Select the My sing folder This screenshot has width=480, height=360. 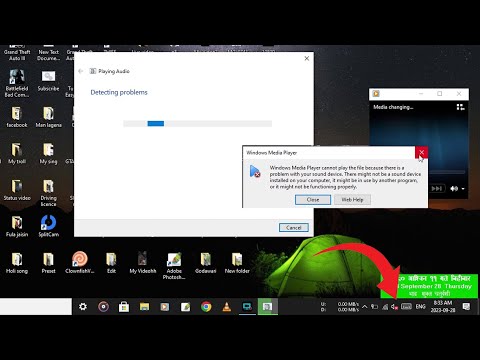pyautogui.click(x=48, y=153)
